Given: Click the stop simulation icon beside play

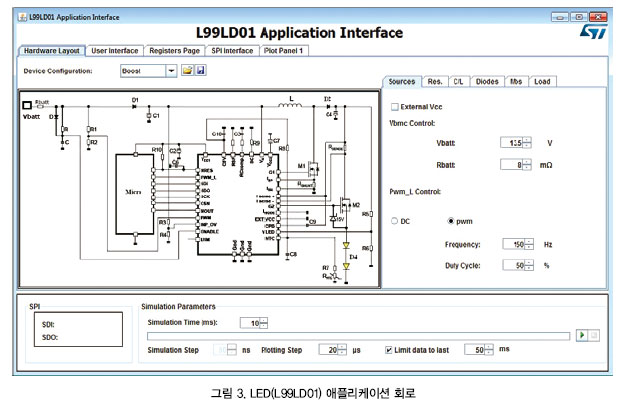Looking at the screenshot, I should pyautogui.click(x=594, y=335).
